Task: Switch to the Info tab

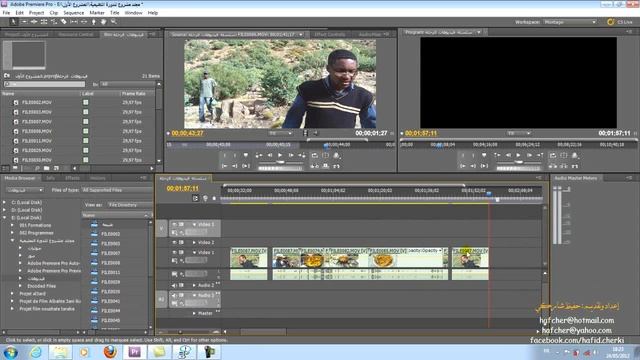Action: coord(51,178)
